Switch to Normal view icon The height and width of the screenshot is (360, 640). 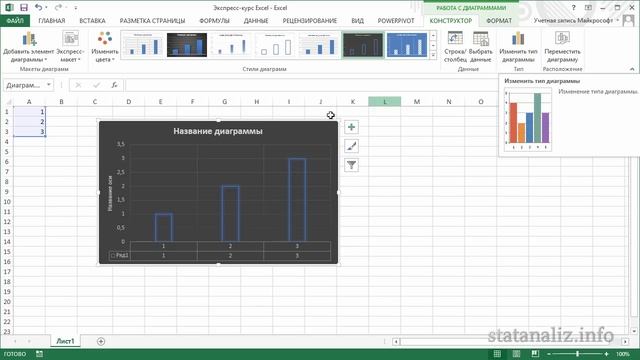497,354
